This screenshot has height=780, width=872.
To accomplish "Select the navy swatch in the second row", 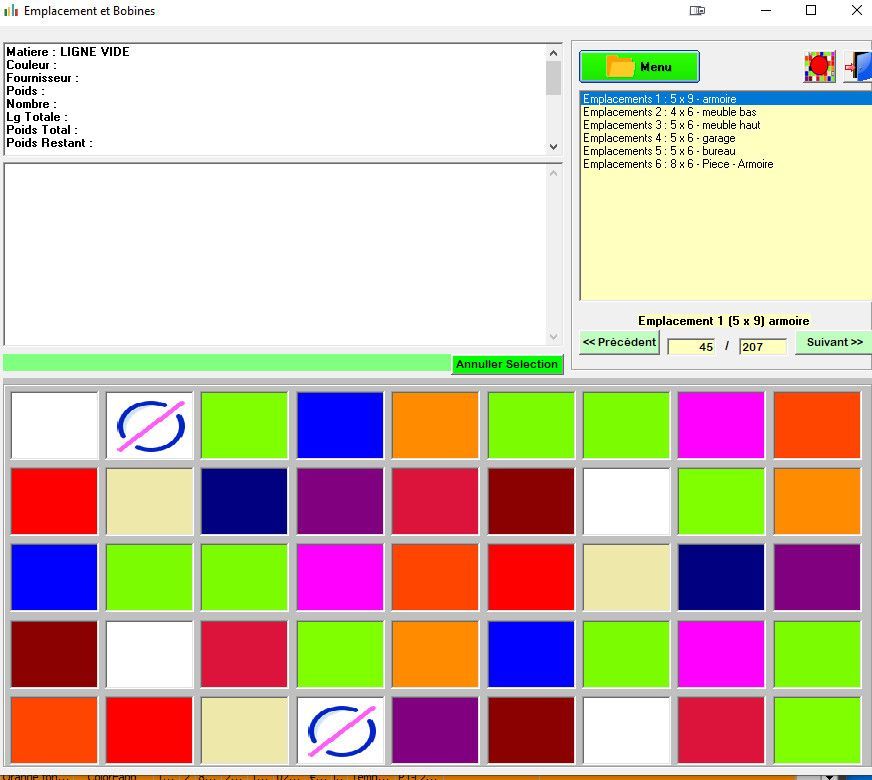I will point(245,501).
